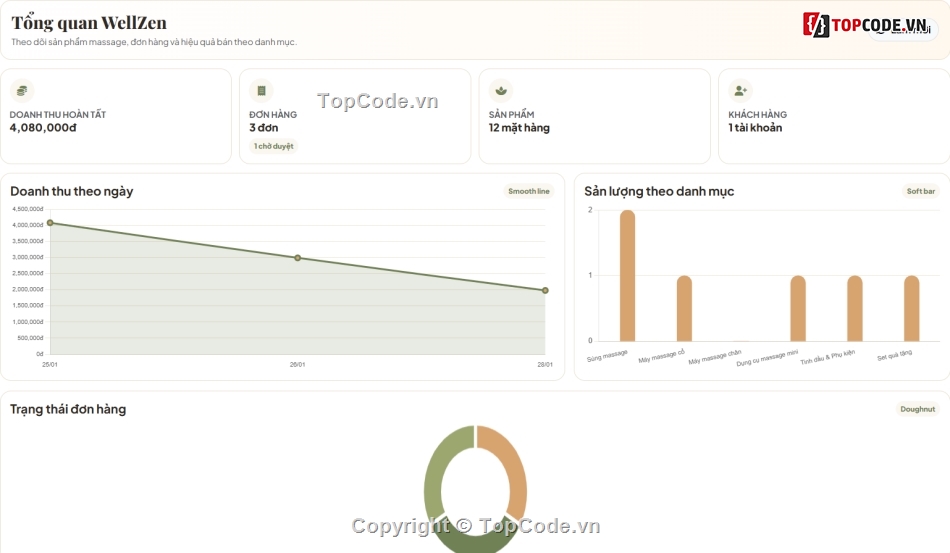
Task: Click the 28/01 data point on line chart
Action: pyautogui.click(x=545, y=291)
